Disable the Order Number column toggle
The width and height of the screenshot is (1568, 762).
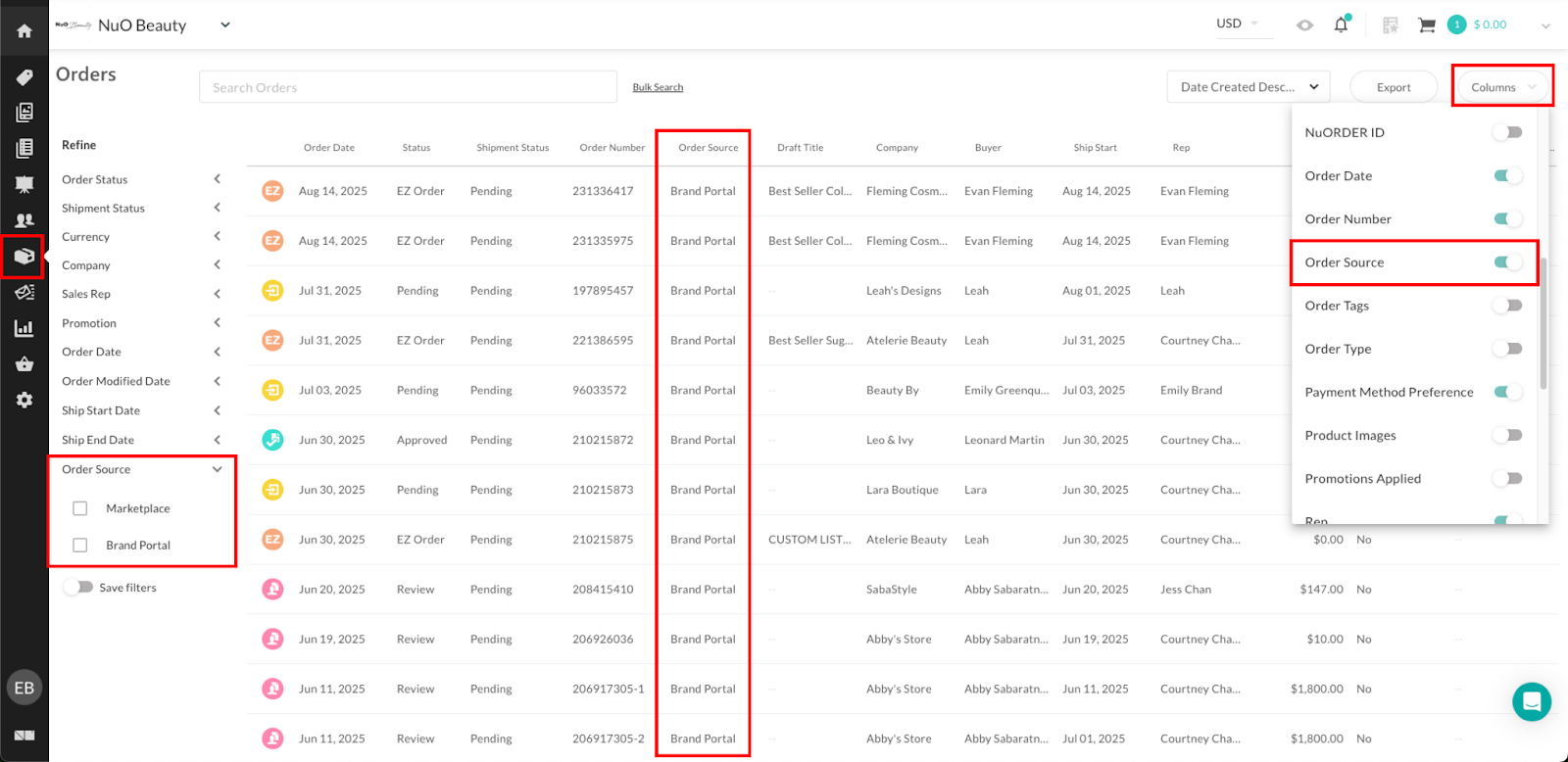pyautogui.click(x=1507, y=218)
